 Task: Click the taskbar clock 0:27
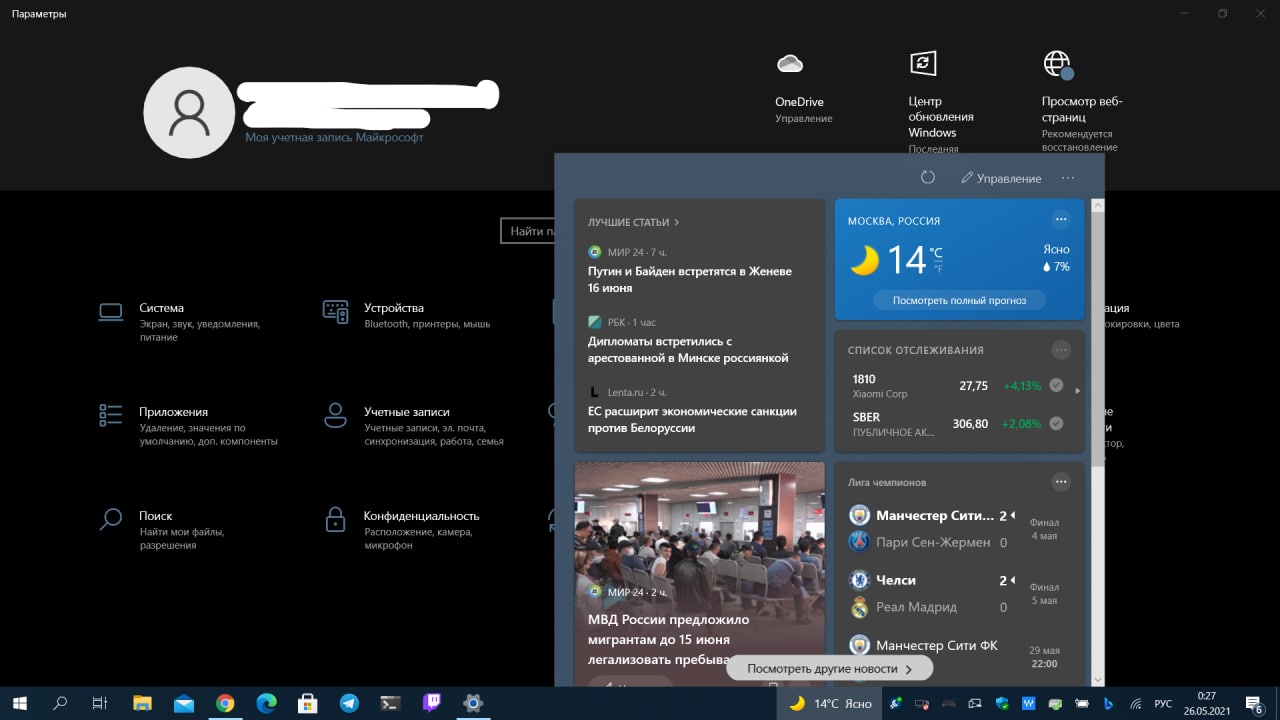pyautogui.click(x=1206, y=703)
